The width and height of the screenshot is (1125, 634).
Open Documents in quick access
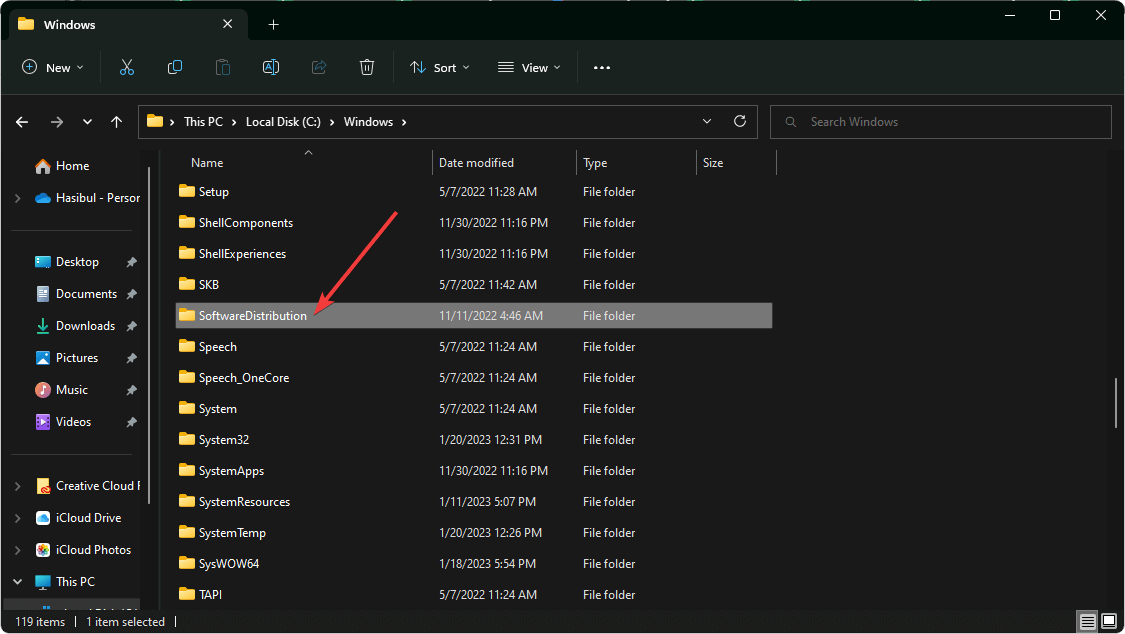click(x=86, y=294)
